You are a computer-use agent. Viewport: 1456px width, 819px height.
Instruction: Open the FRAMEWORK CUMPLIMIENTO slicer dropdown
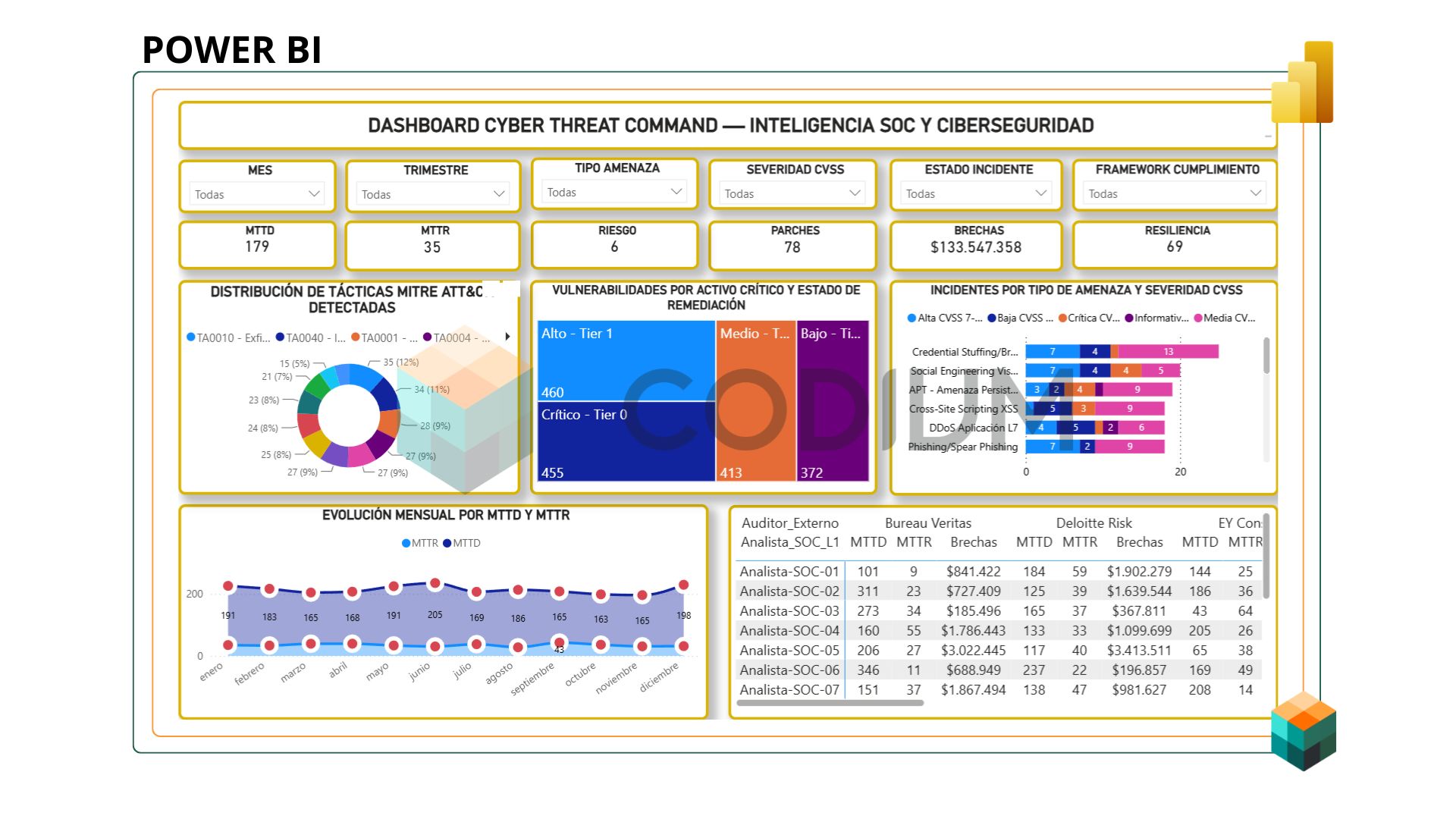click(1175, 193)
